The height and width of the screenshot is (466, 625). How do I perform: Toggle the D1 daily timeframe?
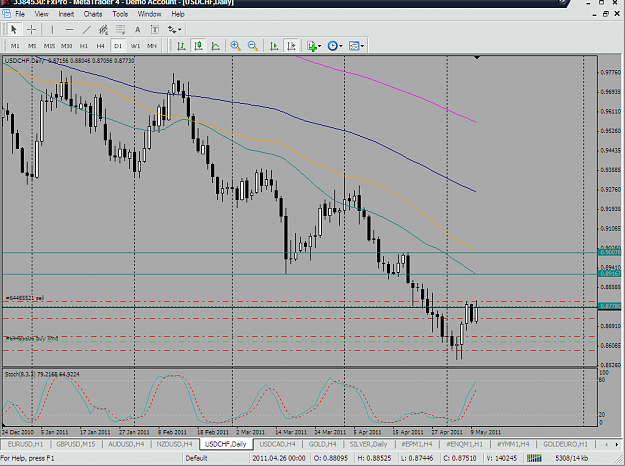[x=118, y=46]
